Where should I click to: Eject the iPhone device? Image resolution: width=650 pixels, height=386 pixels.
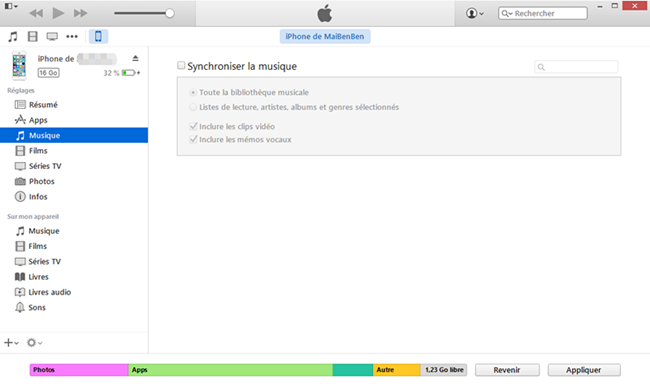136,58
